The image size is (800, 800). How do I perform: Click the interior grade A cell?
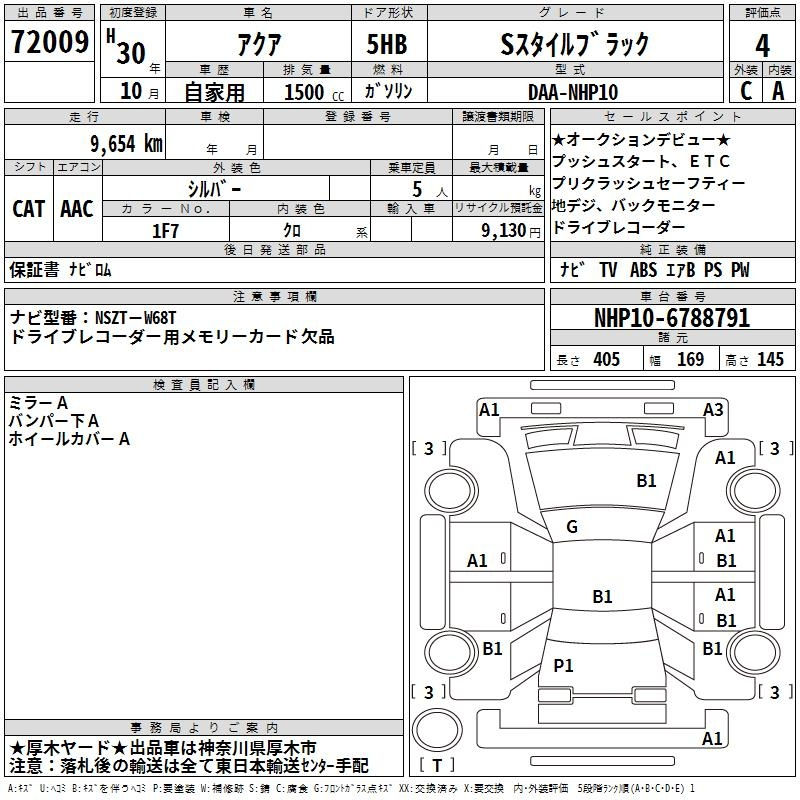[x=779, y=90]
